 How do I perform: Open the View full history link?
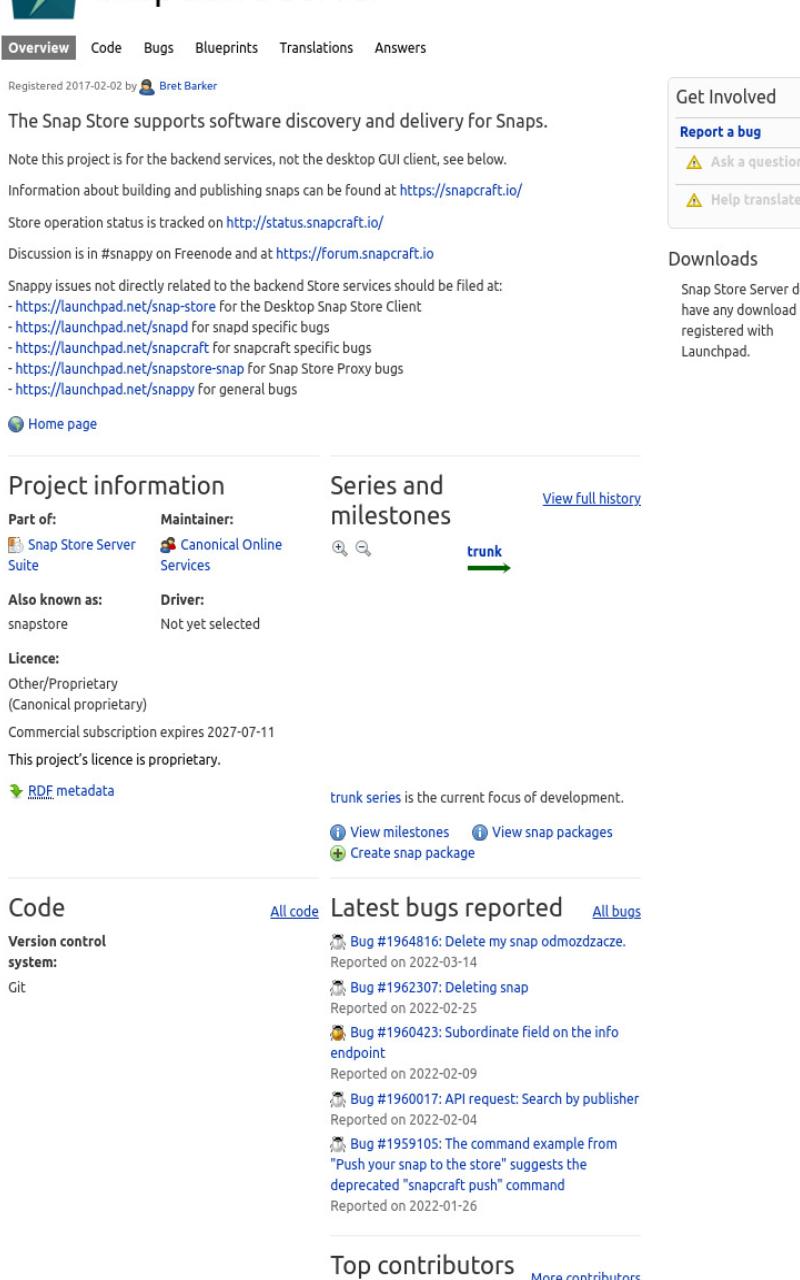coord(591,498)
